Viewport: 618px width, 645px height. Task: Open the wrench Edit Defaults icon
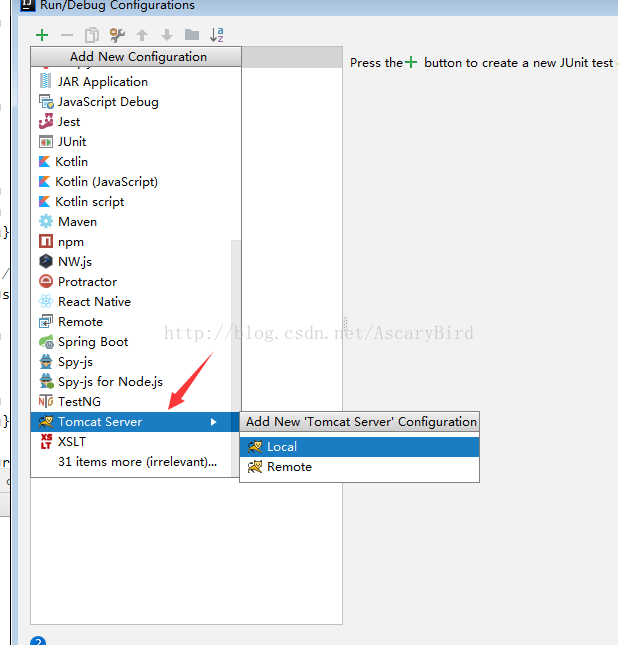pos(117,35)
